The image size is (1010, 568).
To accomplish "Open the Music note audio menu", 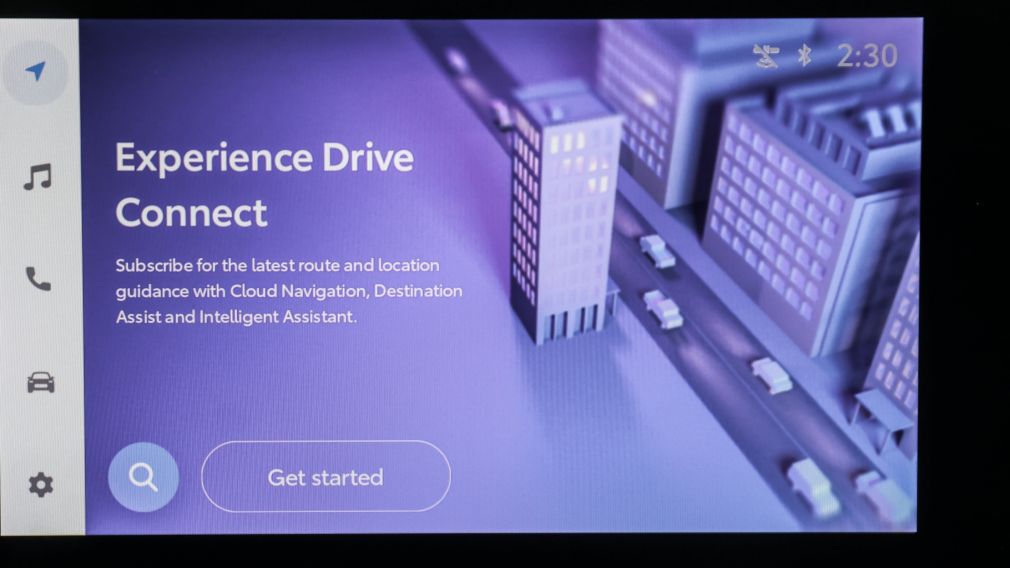I will pos(38,178).
